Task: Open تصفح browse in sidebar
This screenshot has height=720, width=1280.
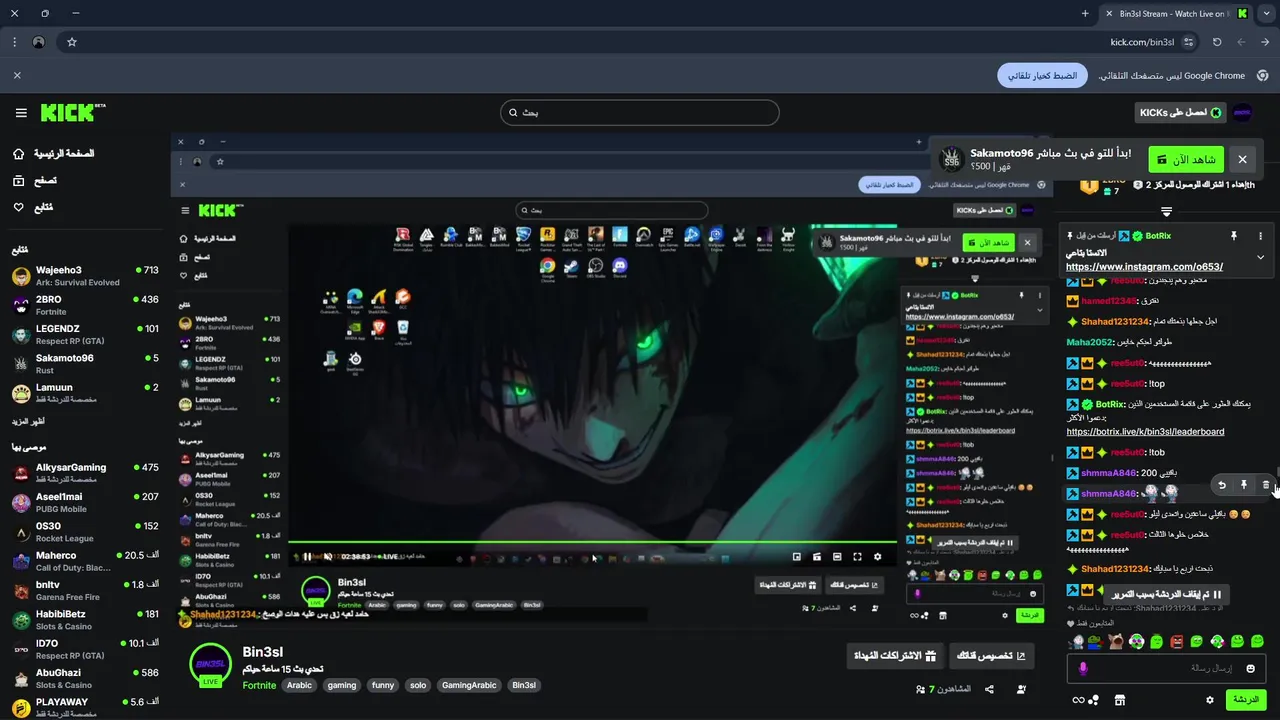Action: click(35, 181)
